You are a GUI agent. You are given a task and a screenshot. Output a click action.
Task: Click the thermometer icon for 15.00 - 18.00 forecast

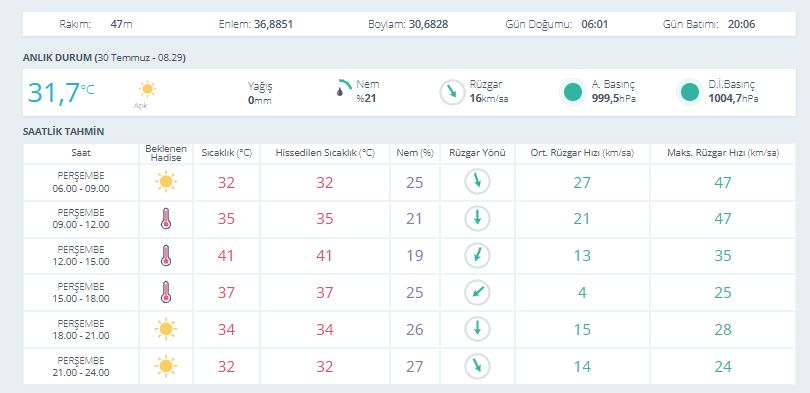(165, 292)
